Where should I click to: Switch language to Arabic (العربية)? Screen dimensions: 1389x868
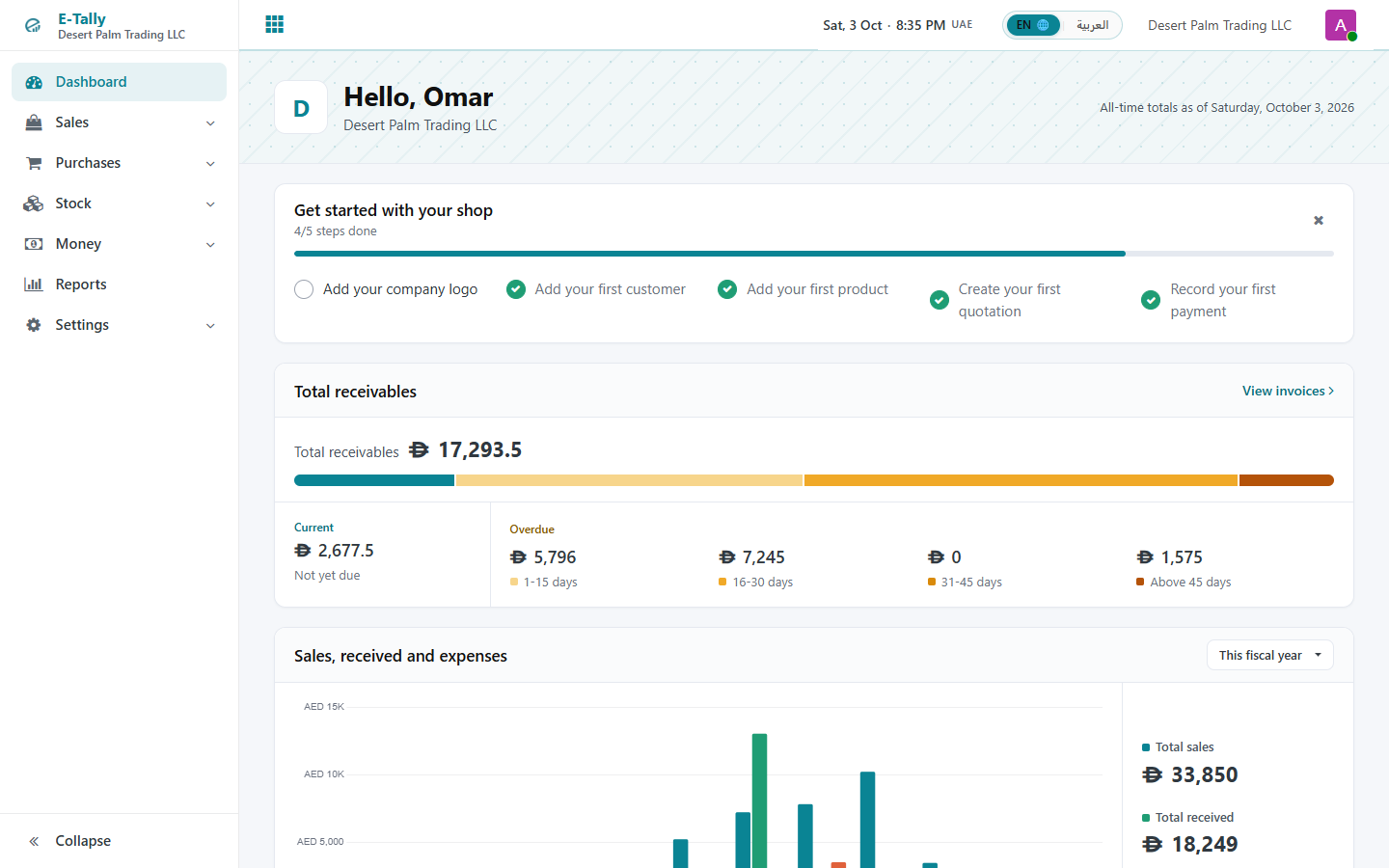click(1093, 25)
